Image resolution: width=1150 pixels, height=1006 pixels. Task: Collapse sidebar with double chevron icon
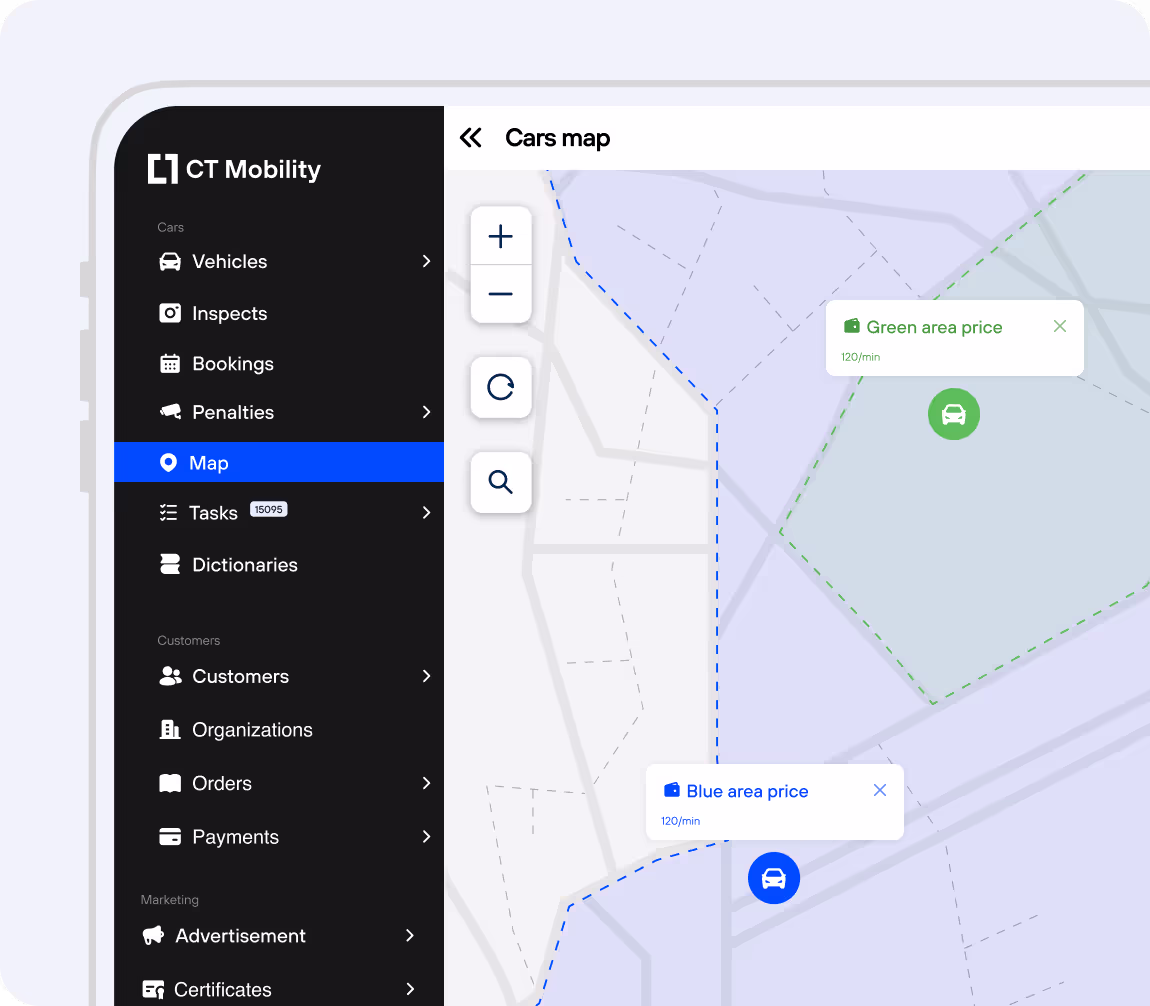tap(471, 138)
